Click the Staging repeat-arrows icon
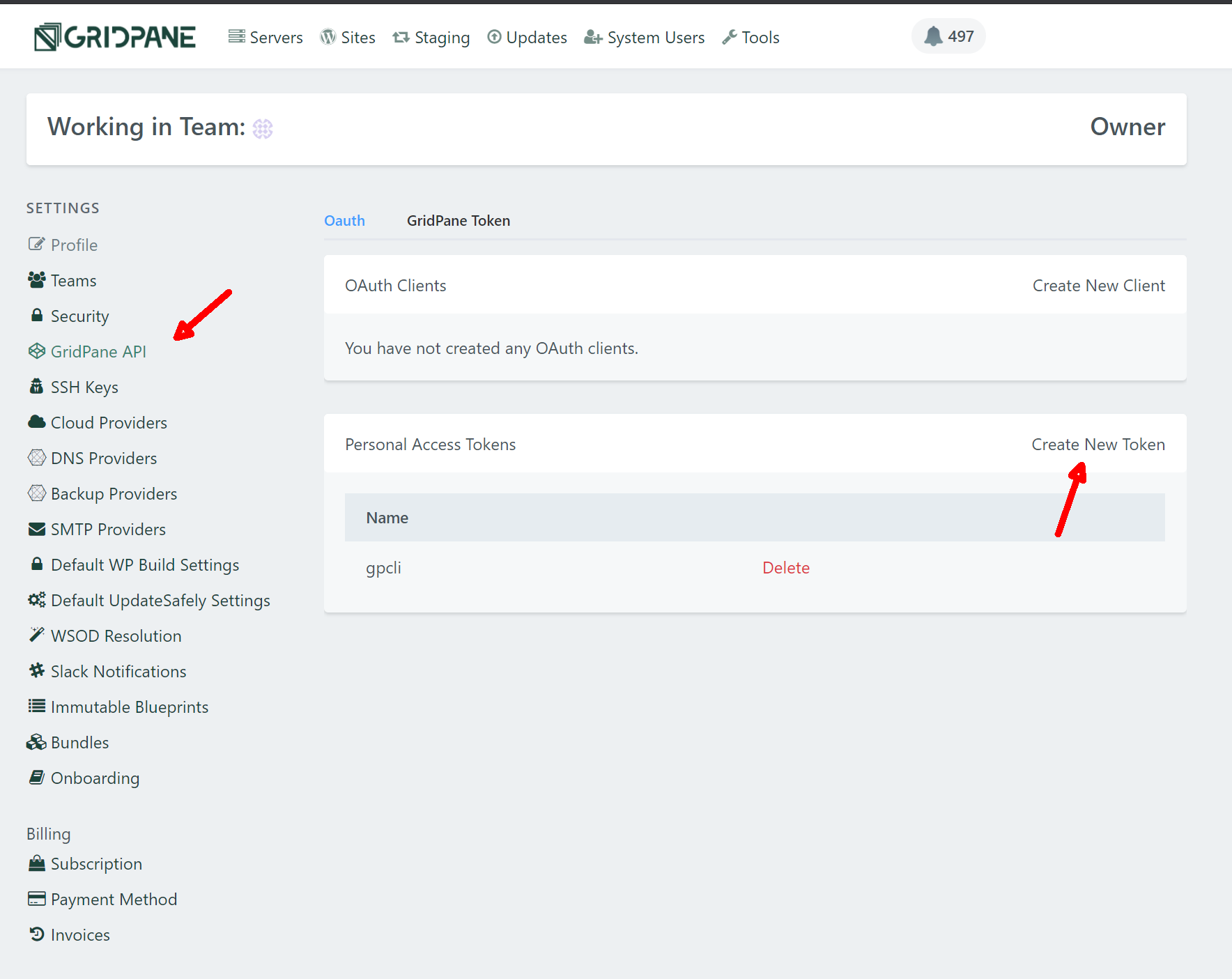 tap(401, 36)
